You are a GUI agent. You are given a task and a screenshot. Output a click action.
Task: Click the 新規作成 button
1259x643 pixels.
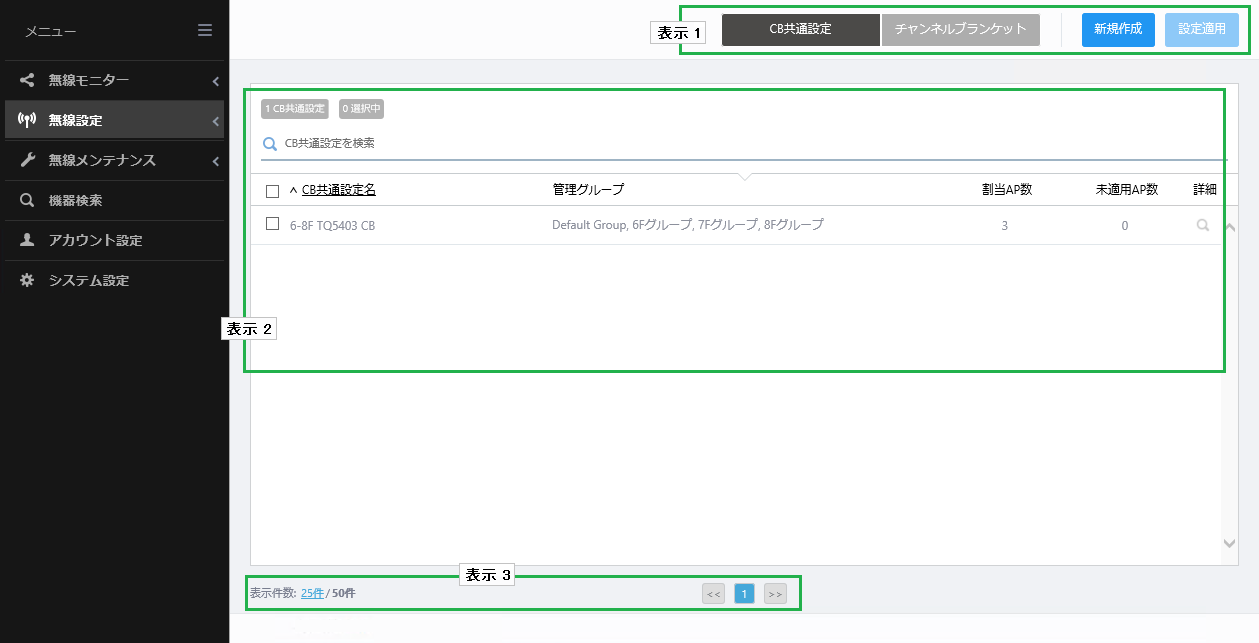click(x=1117, y=29)
